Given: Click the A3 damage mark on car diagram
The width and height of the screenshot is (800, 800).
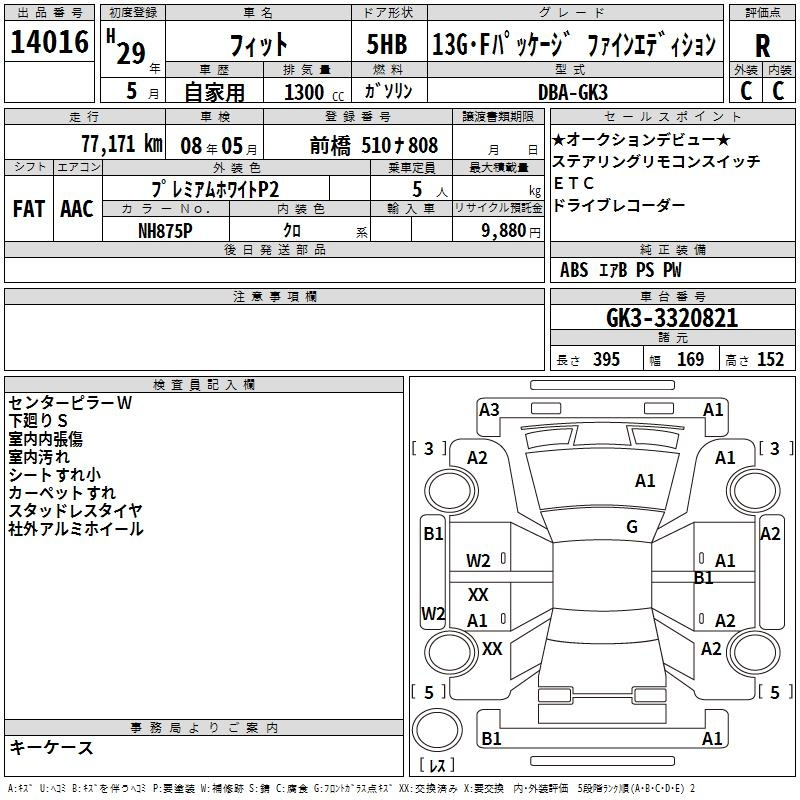Looking at the screenshot, I should coord(489,409).
